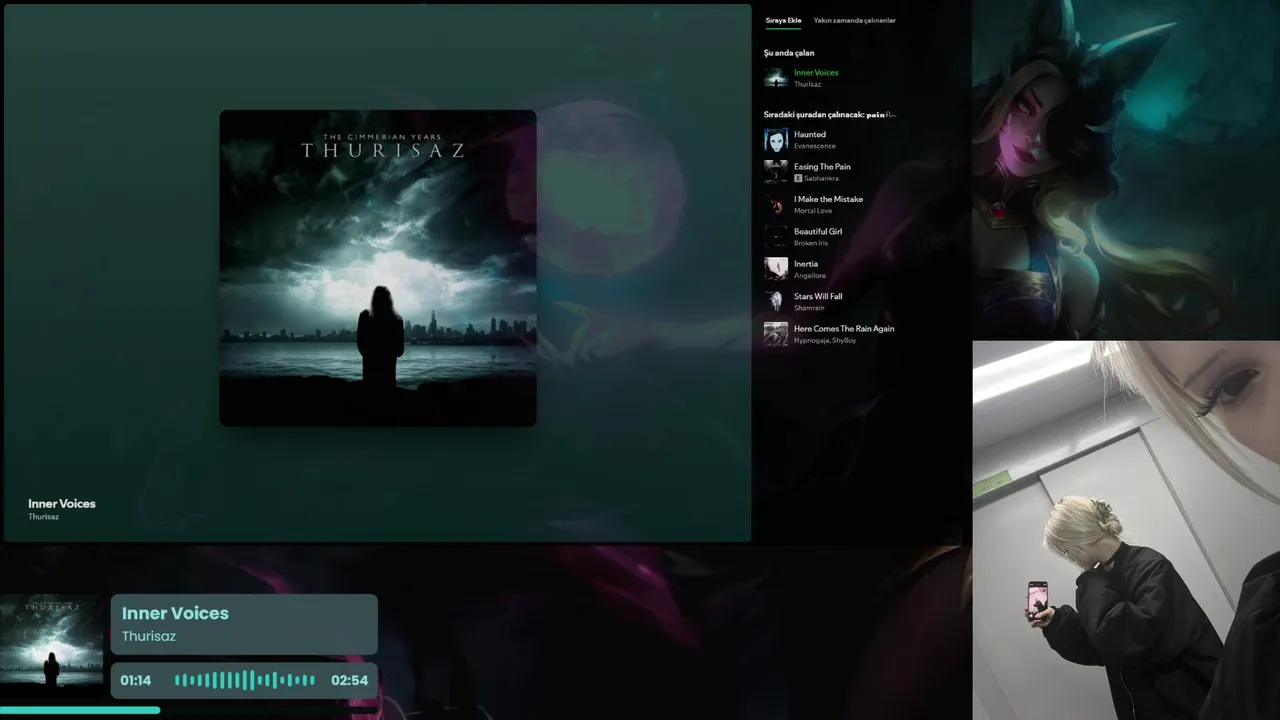1280x720 pixels.
Task: Select the Beautiful Girl track title
Action: pyautogui.click(x=818, y=232)
